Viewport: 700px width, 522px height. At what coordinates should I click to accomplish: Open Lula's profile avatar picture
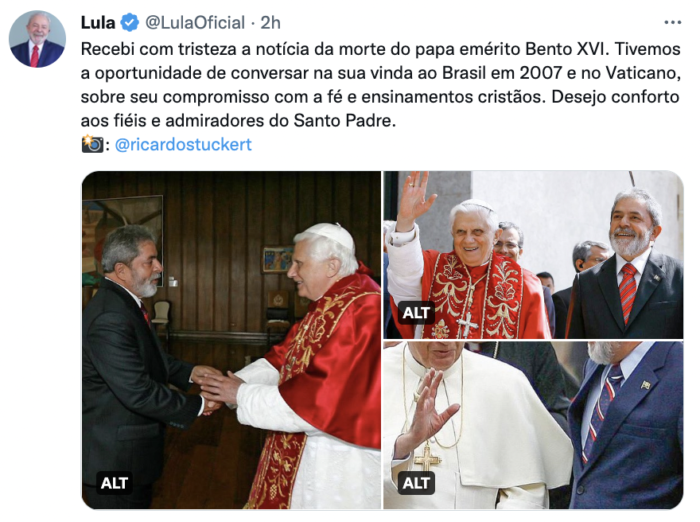[37, 39]
